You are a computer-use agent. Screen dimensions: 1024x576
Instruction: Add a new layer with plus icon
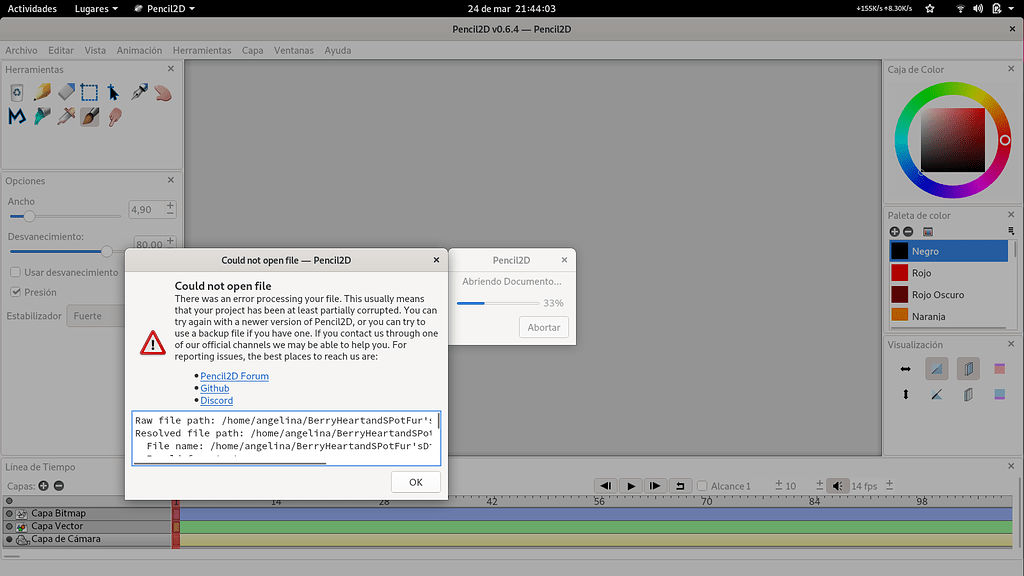click(x=43, y=485)
